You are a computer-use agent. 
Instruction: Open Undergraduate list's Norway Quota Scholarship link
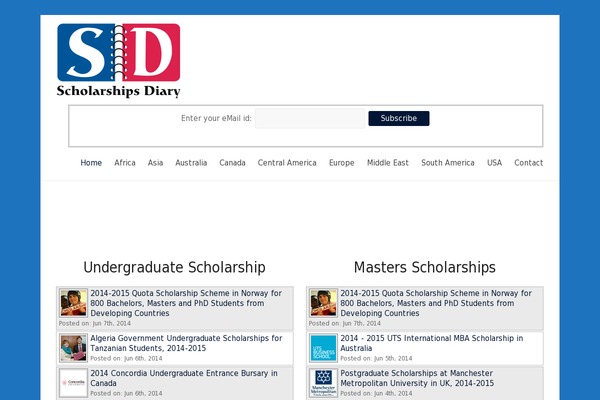pyautogui.click(x=186, y=303)
